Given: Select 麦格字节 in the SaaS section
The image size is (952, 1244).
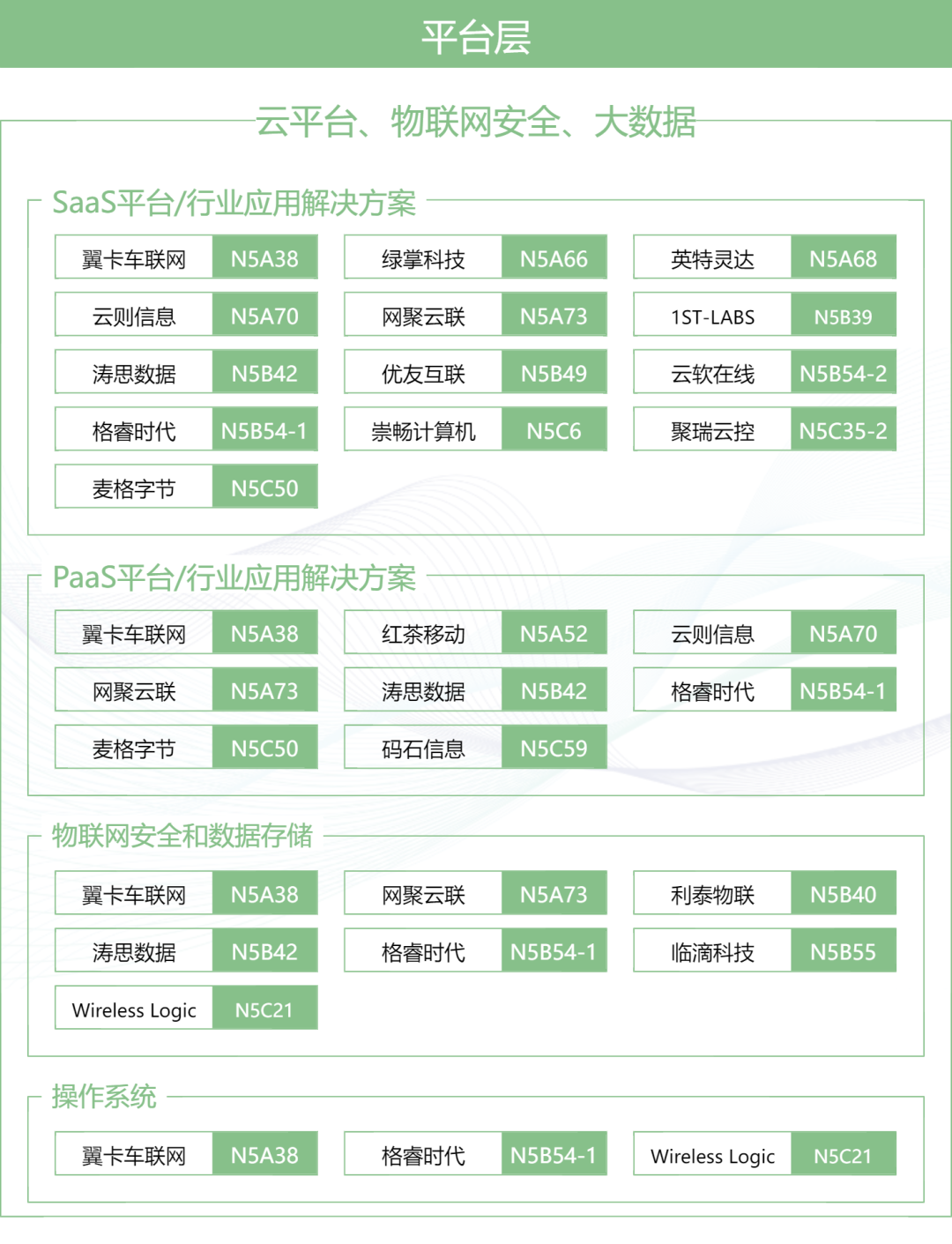Looking at the screenshot, I should 134,488.
